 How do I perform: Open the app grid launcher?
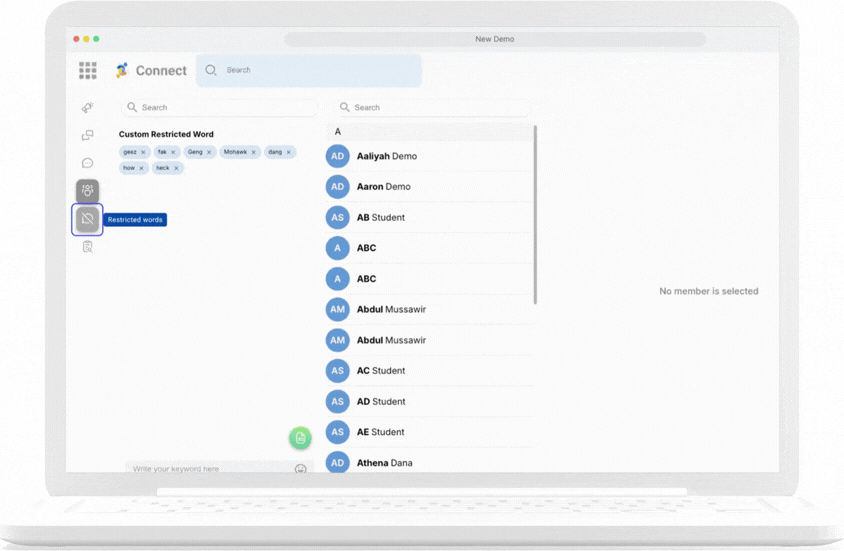point(88,70)
